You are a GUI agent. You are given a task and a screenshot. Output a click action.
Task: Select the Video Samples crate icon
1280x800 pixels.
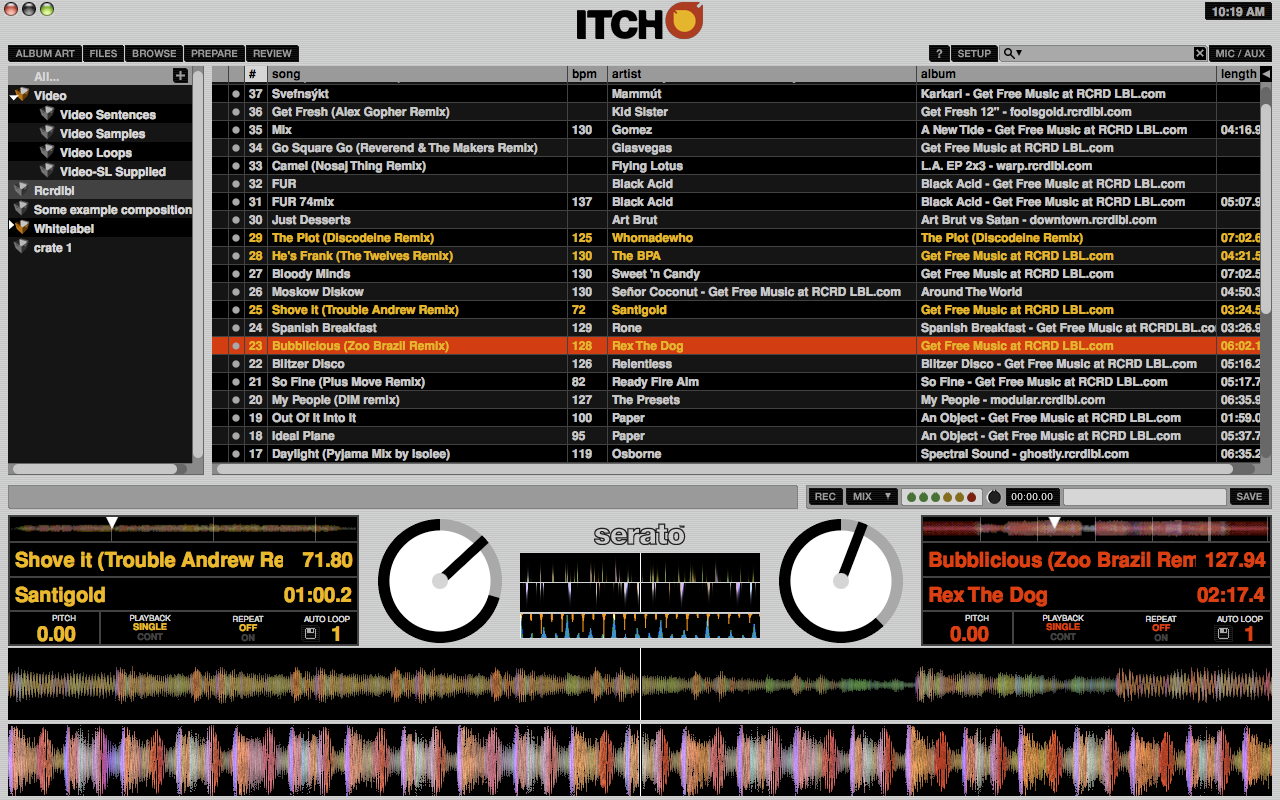(47, 133)
